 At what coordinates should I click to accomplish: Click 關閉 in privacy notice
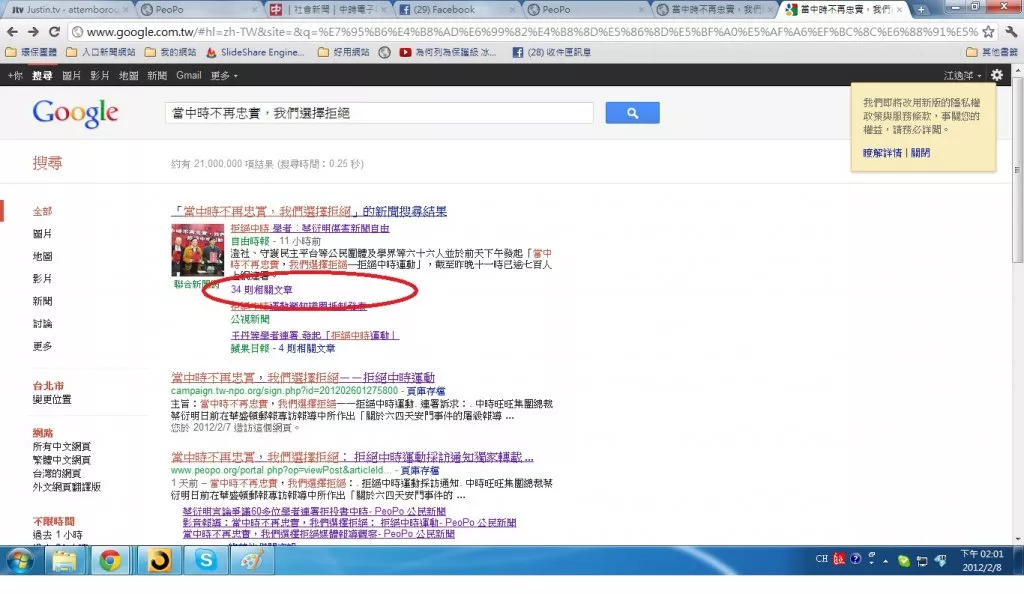coord(920,153)
